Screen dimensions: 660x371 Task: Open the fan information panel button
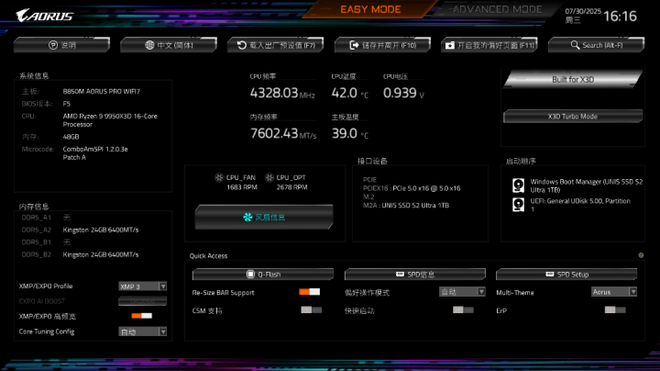[x=264, y=217]
